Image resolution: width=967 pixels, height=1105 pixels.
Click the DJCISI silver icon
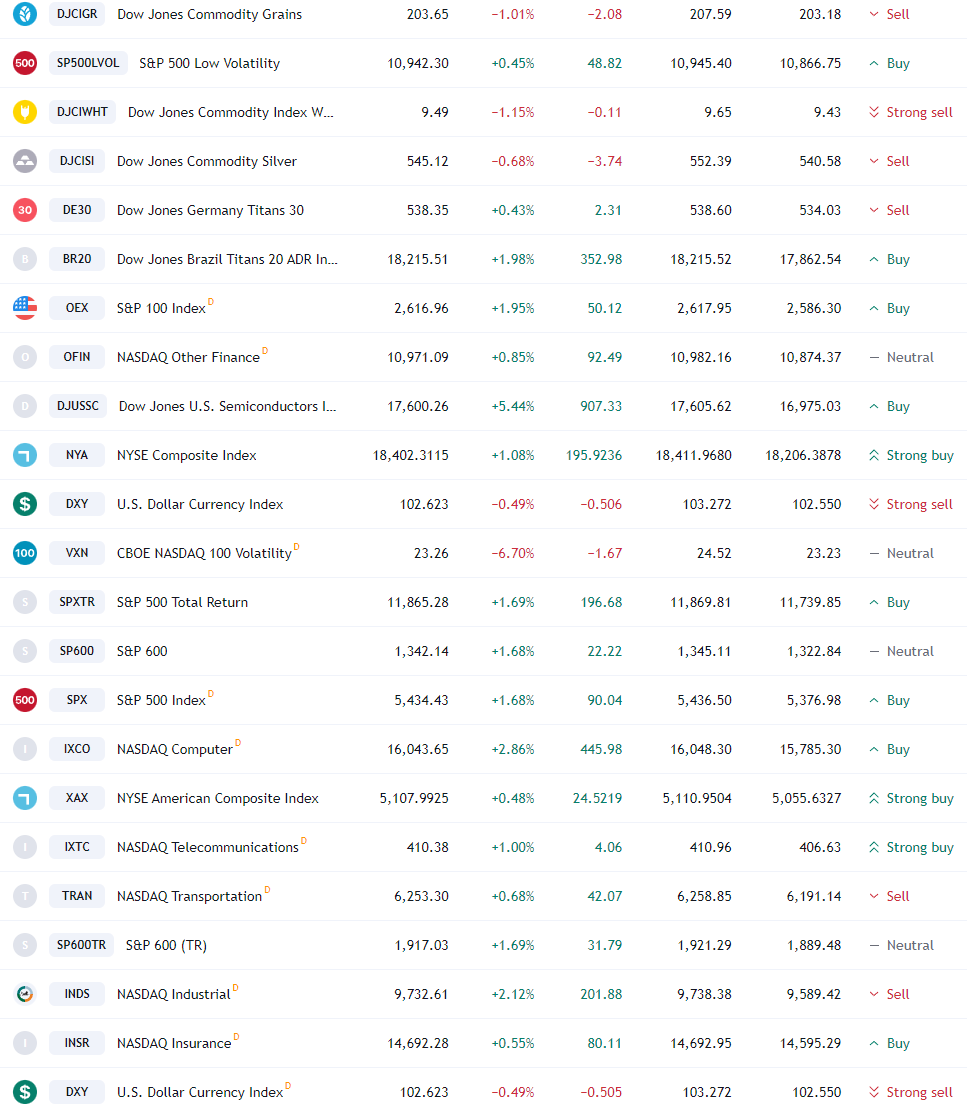(25, 161)
